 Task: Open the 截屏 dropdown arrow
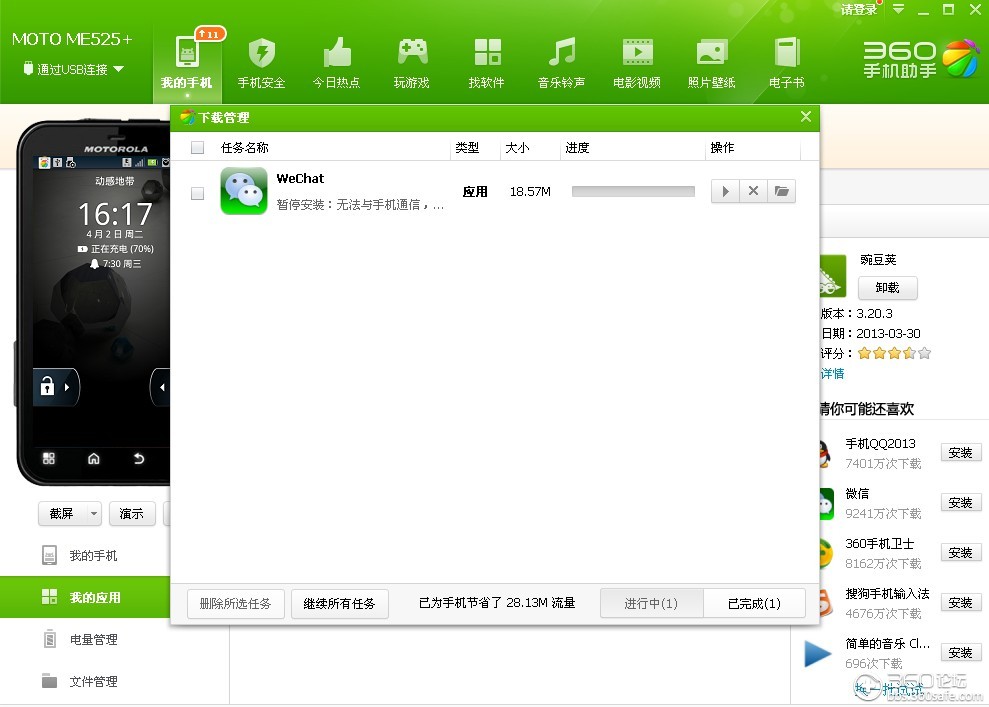tap(94, 514)
